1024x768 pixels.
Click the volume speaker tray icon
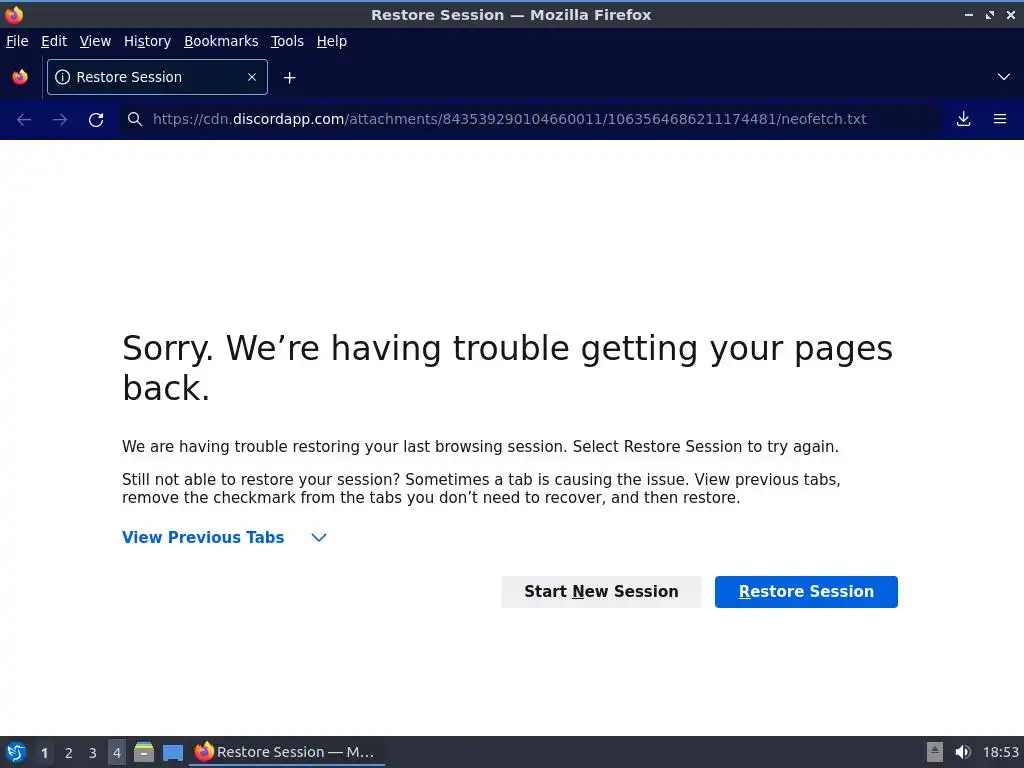pyautogui.click(x=963, y=752)
